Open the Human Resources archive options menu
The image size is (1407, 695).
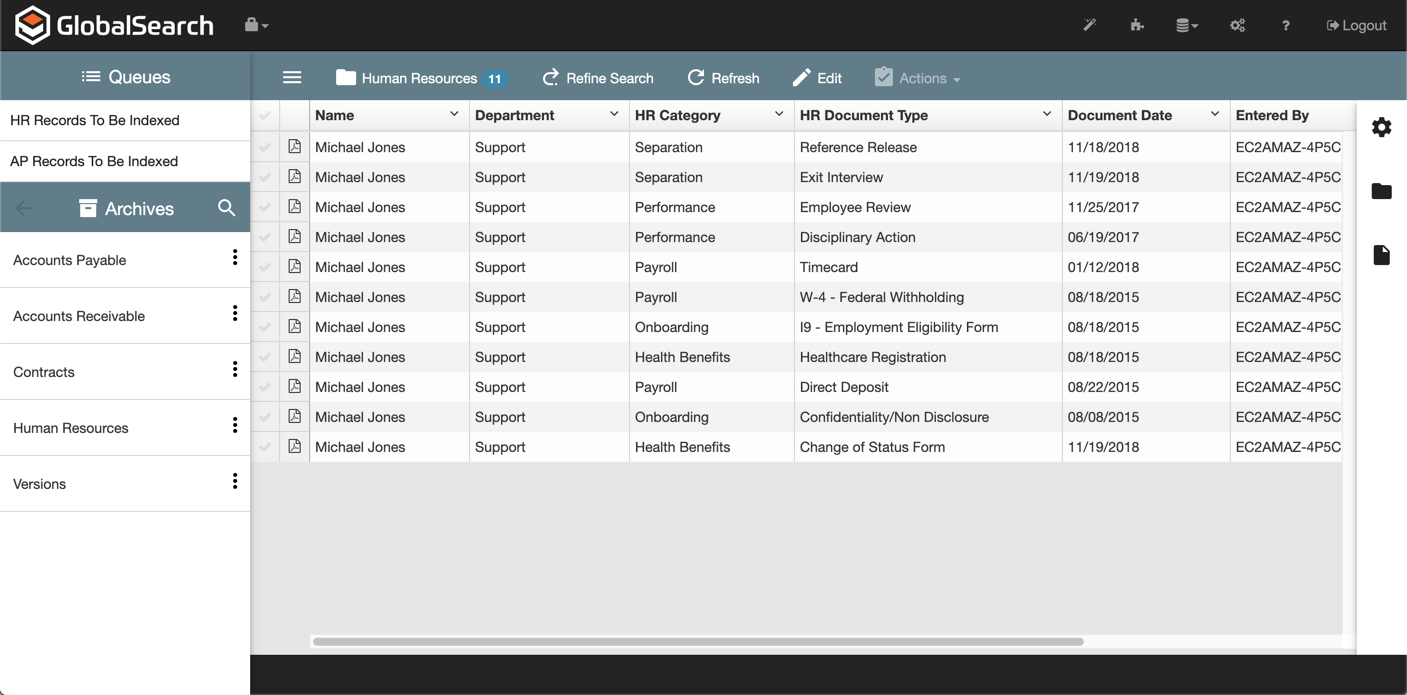click(x=235, y=426)
